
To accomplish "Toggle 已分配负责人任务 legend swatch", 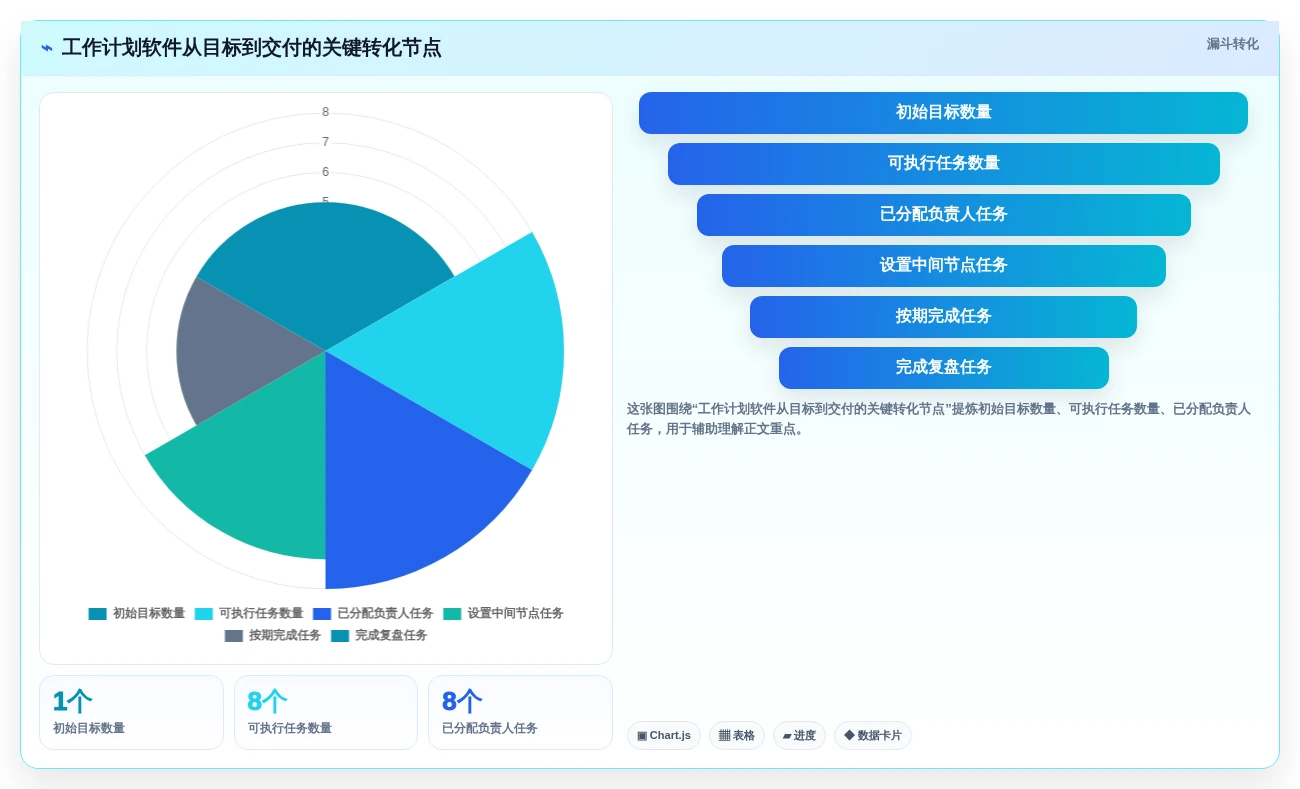I will (321, 614).
